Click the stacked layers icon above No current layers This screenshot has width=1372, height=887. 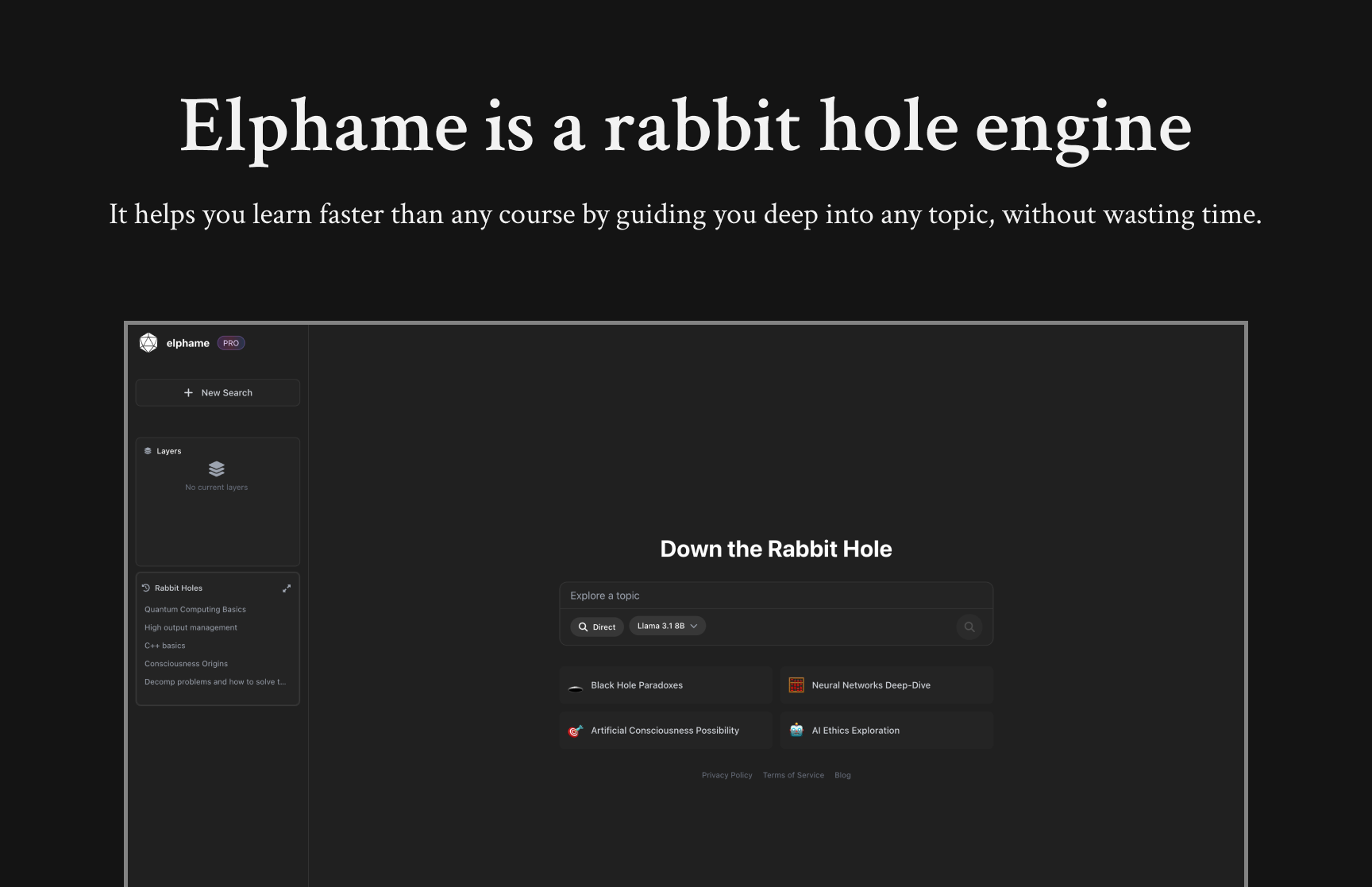pyautogui.click(x=217, y=469)
